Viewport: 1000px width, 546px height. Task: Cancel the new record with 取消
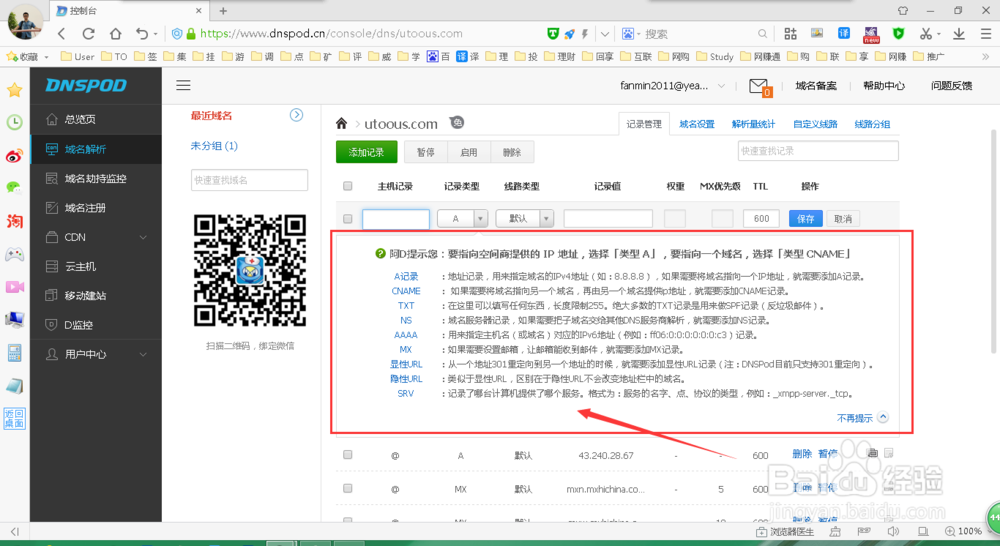click(843, 219)
